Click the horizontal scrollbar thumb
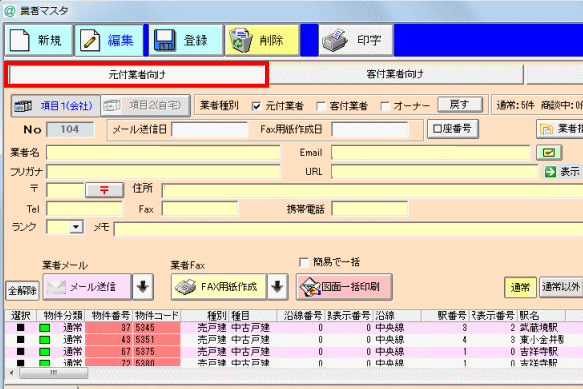 [x=54, y=373]
